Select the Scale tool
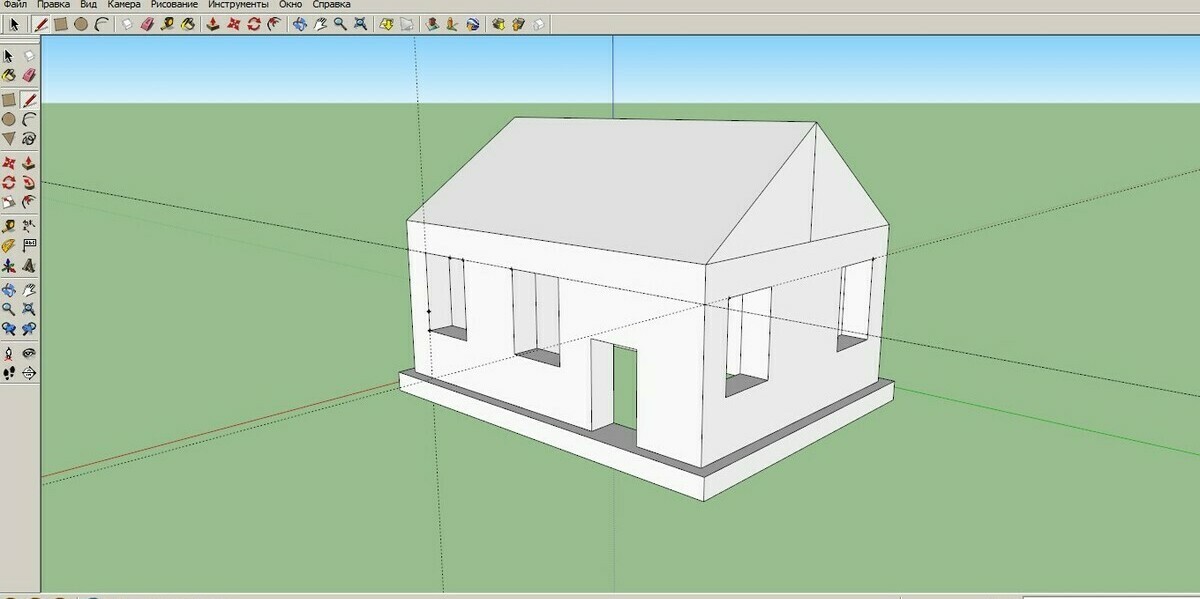This screenshot has height=599, width=1200. tap(9, 201)
